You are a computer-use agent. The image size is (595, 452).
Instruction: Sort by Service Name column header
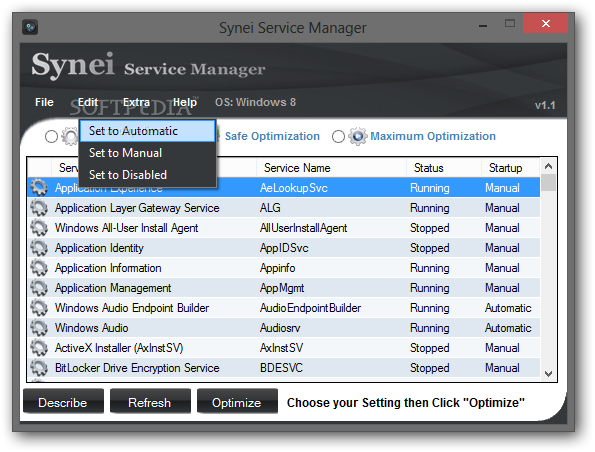pos(331,168)
